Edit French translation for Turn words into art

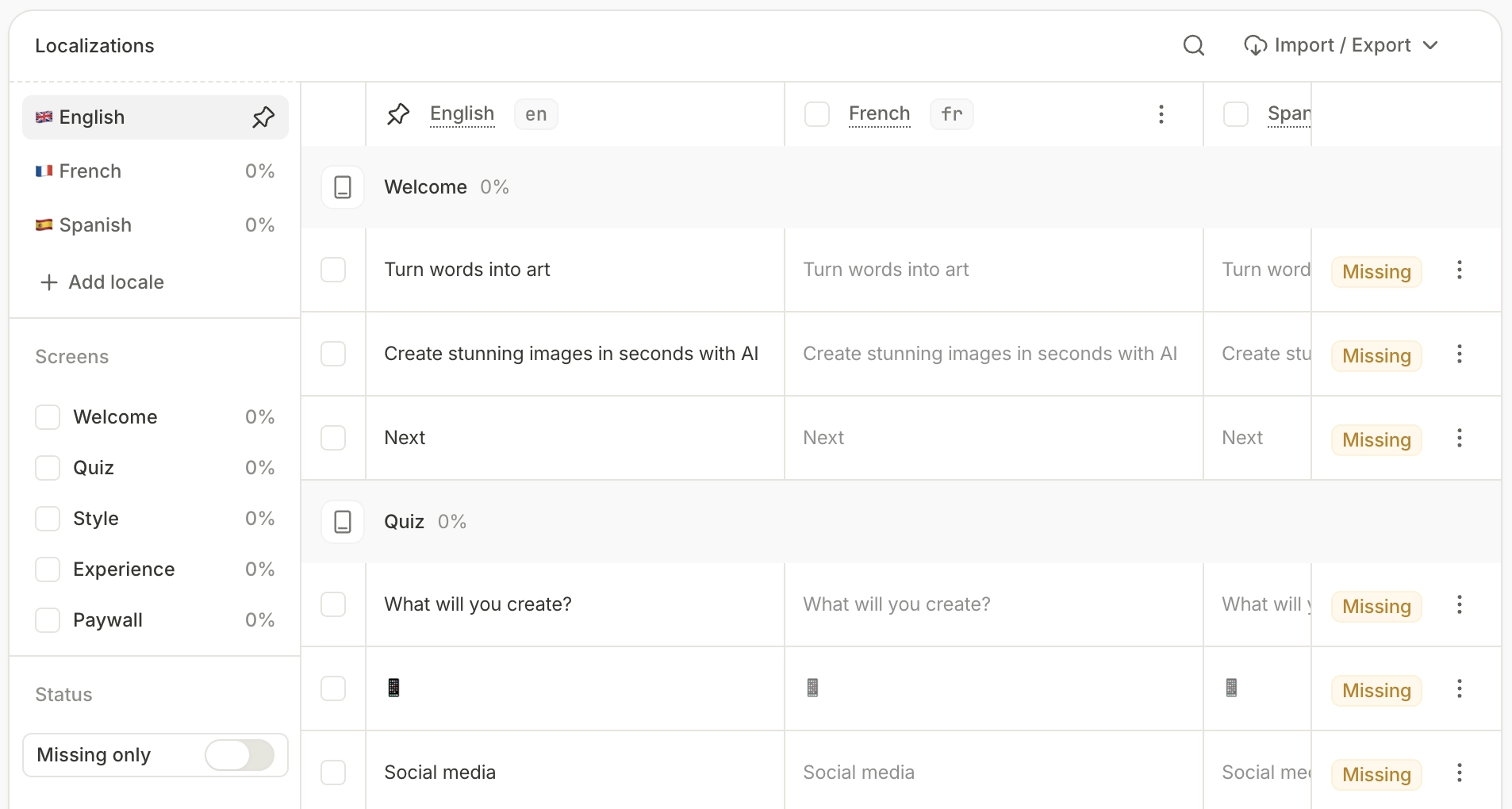click(x=994, y=270)
